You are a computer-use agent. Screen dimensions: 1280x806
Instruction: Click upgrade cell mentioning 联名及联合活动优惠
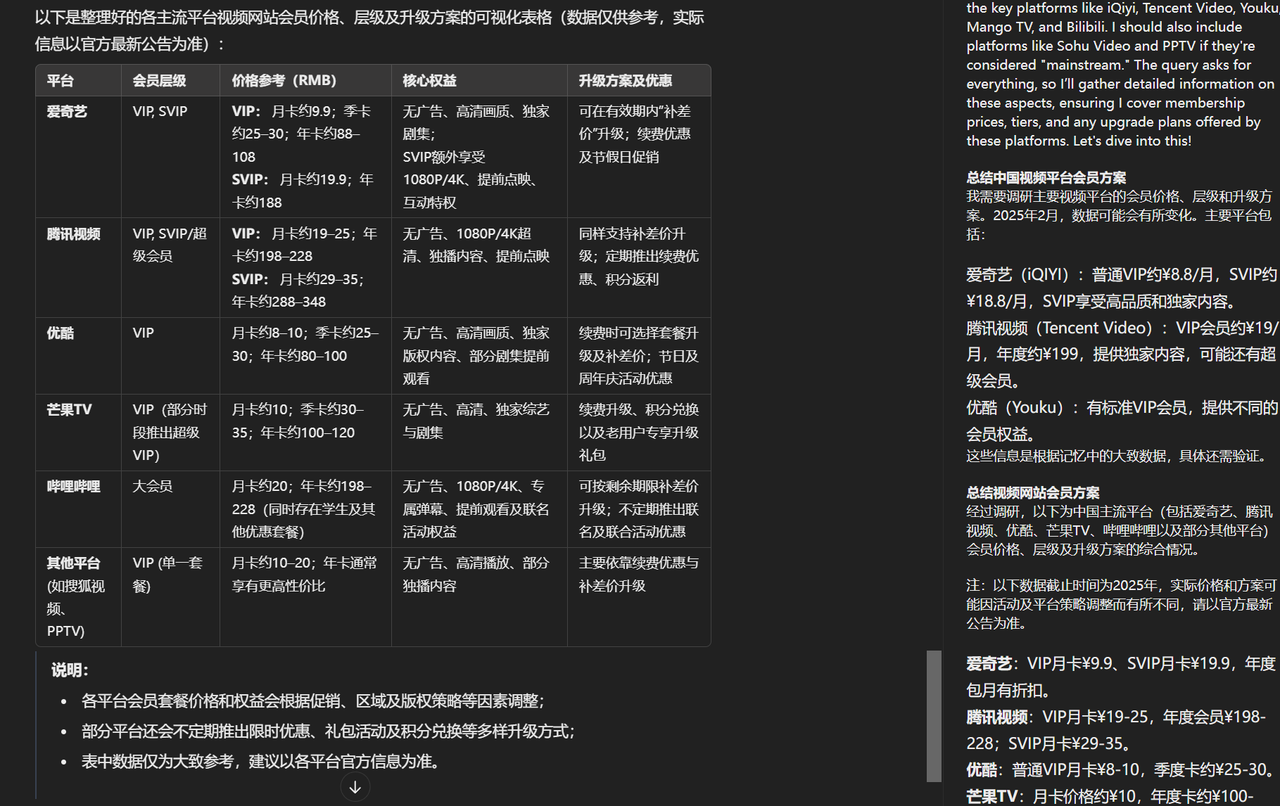(x=639, y=509)
